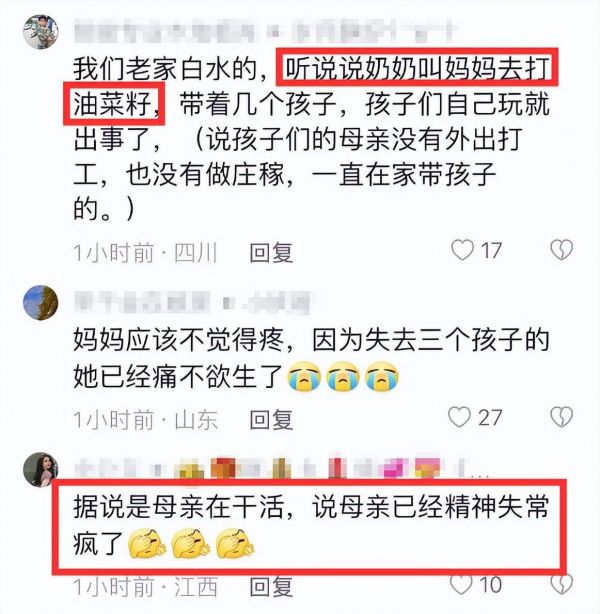The image size is (600, 614).
Task: Open second commenter's blue-yellow avatar
Action: point(41,303)
